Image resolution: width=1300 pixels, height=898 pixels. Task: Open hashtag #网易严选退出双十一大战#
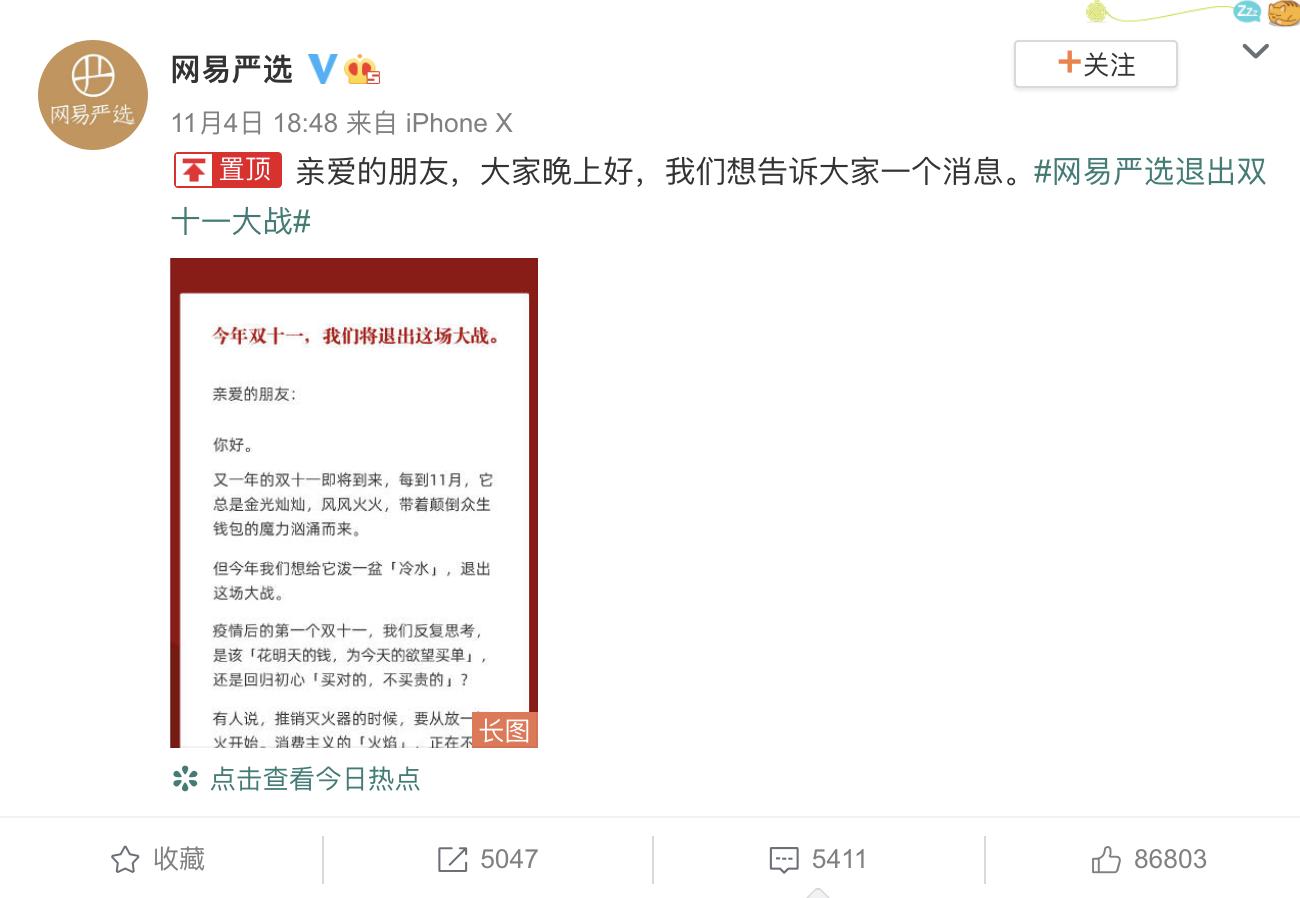pyautogui.click(x=719, y=196)
